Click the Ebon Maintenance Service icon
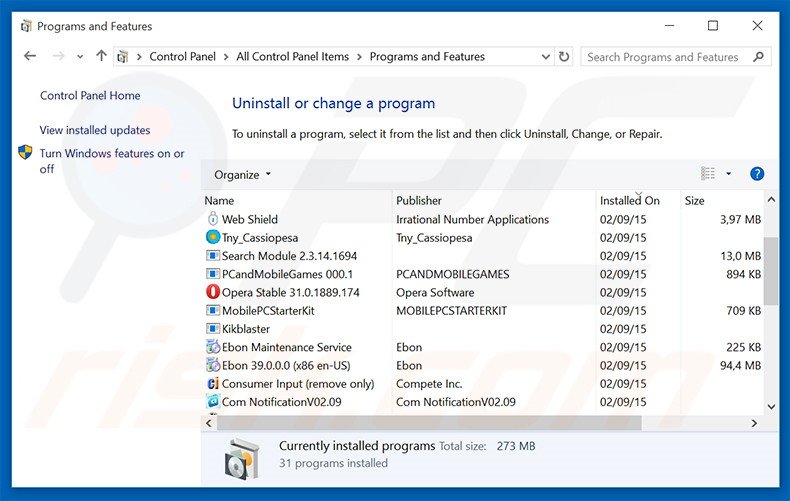This screenshot has width=790, height=501. (x=213, y=347)
